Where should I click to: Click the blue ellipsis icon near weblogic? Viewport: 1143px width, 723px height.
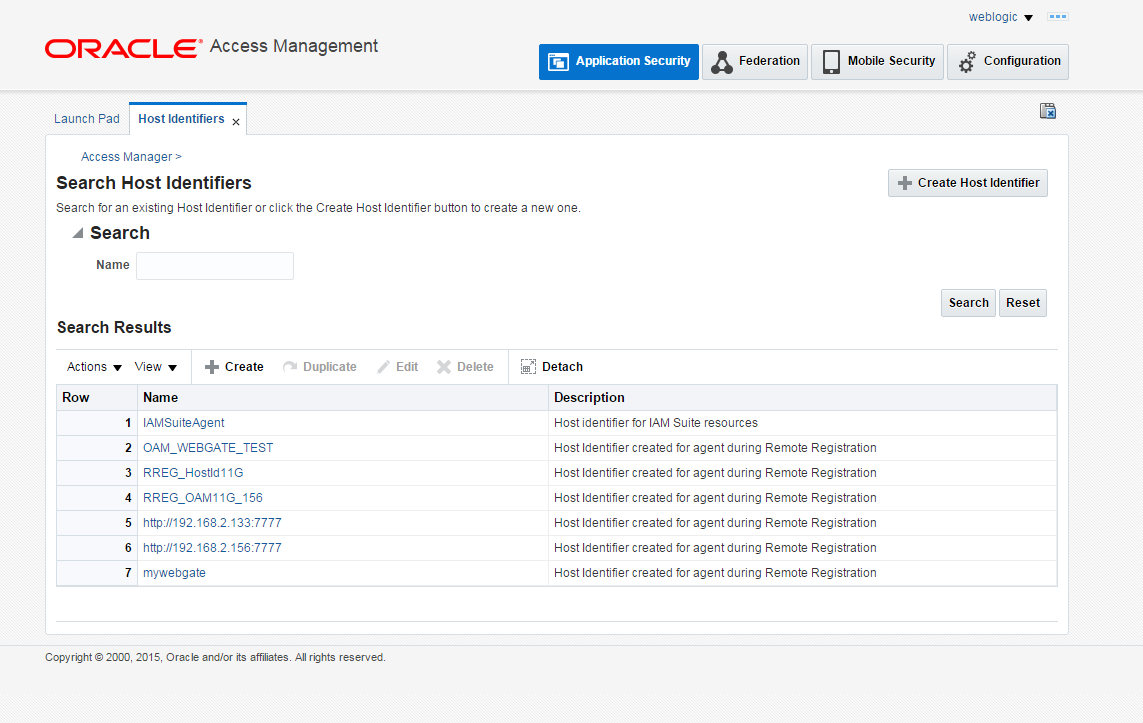click(x=1057, y=16)
